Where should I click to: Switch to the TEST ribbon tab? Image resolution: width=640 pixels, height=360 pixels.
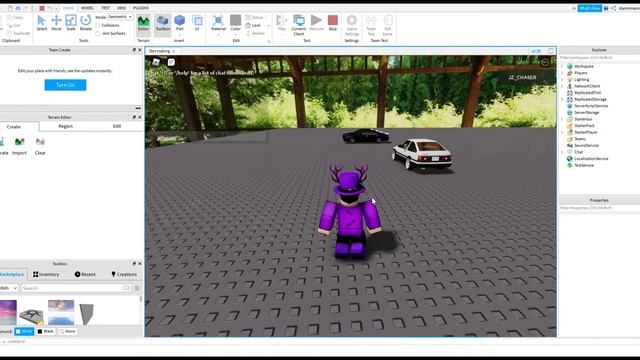coord(105,8)
